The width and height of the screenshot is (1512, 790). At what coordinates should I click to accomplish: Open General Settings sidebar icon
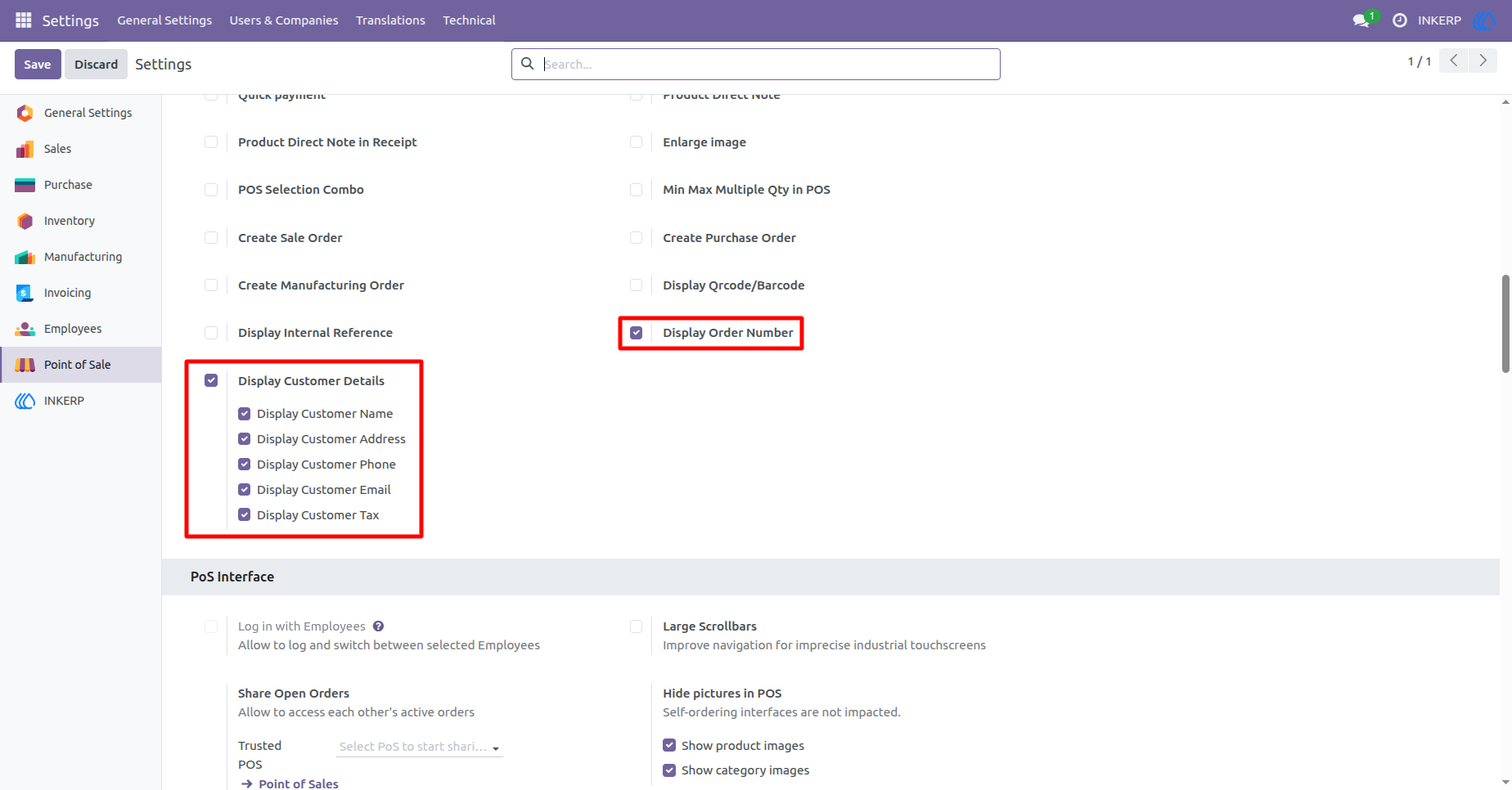coord(25,113)
